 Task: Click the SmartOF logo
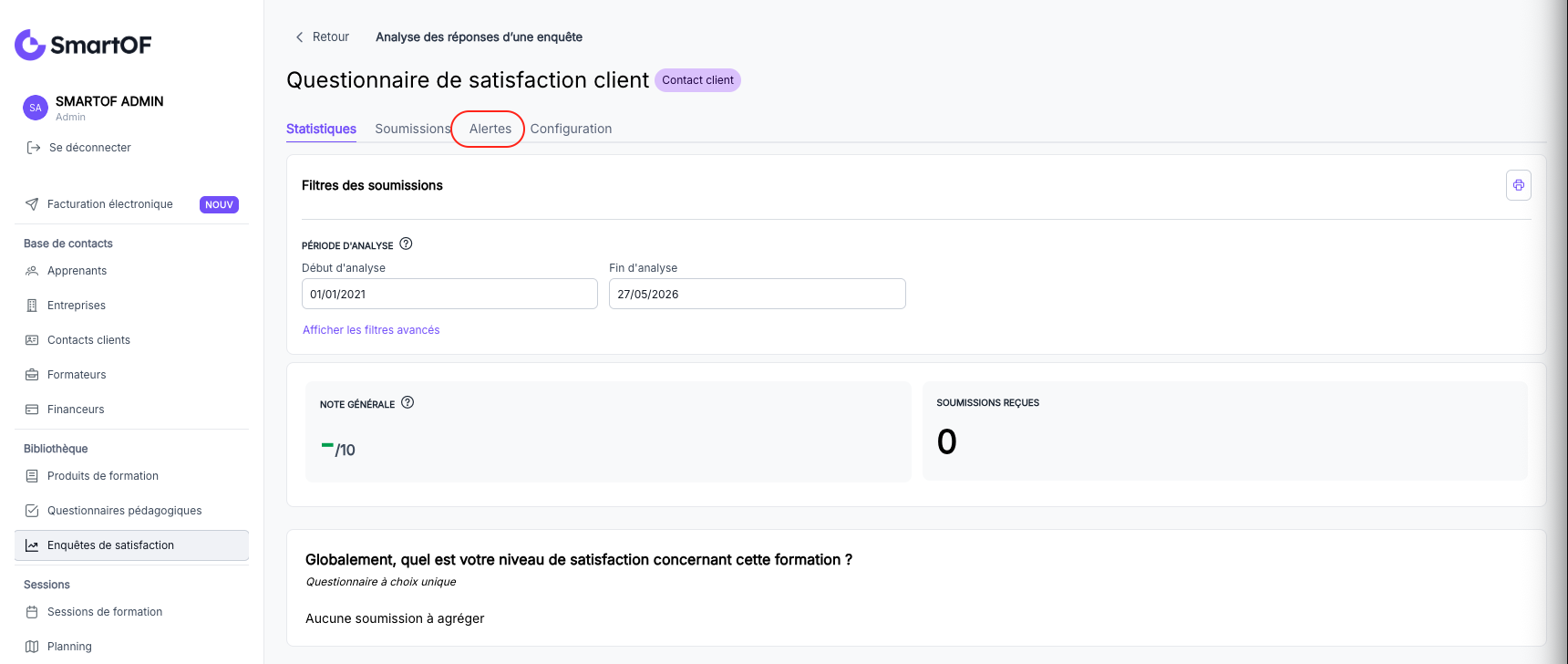pos(83,45)
